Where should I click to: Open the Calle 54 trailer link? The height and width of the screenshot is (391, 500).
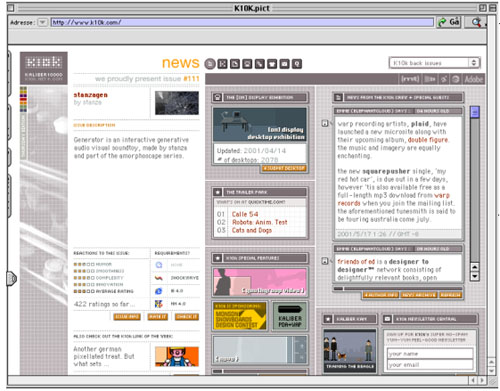[x=245, y=214]
